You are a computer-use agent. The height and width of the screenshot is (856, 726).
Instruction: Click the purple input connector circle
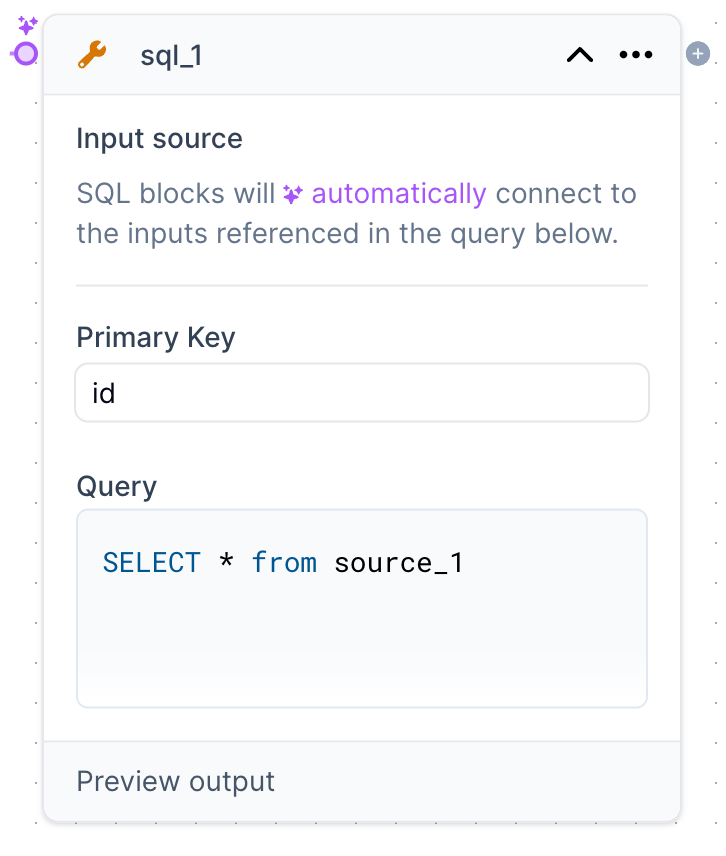[x=26, y=54]
